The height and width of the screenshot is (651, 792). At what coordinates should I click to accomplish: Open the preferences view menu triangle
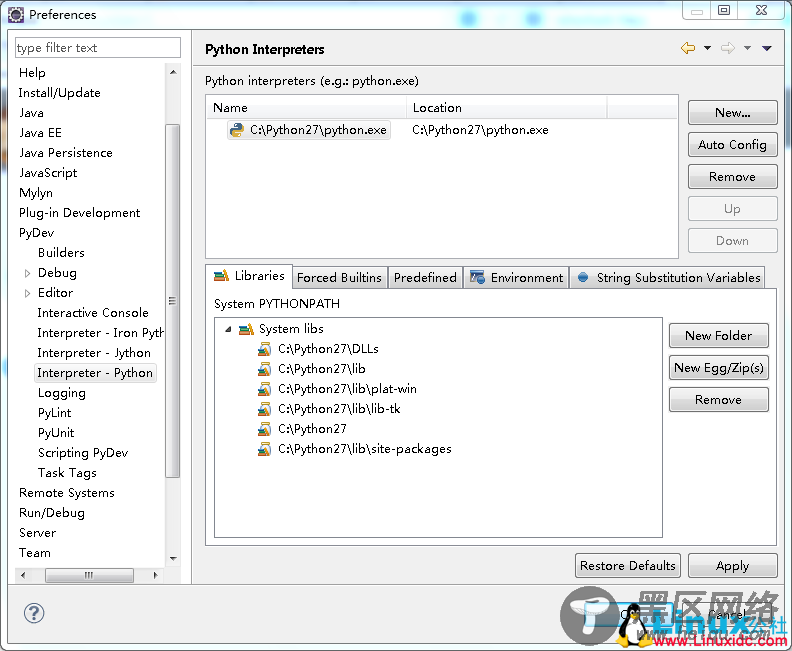click(x=767, y=48)
